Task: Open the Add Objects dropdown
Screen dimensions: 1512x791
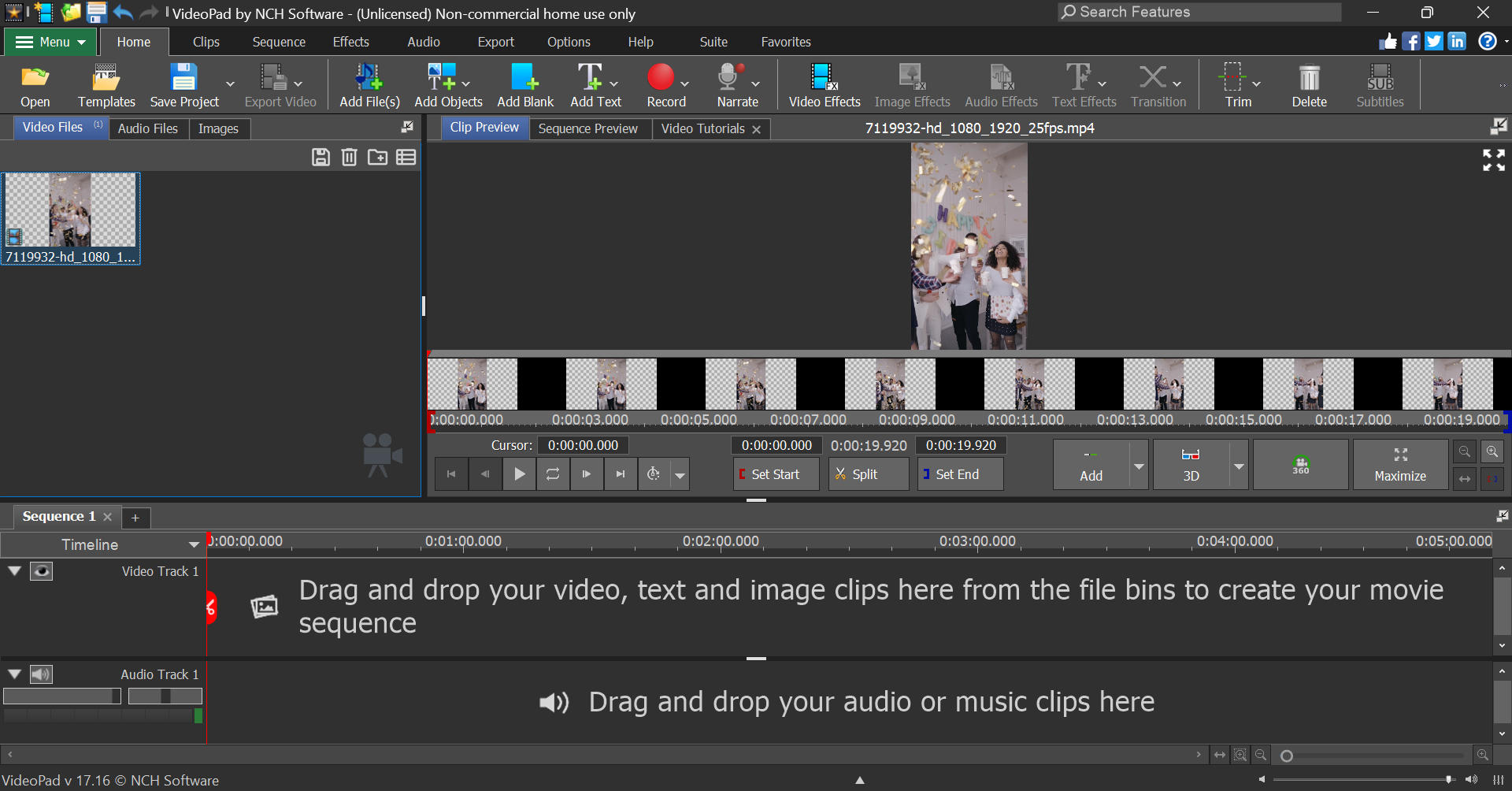Action: [x=465, y=84]
